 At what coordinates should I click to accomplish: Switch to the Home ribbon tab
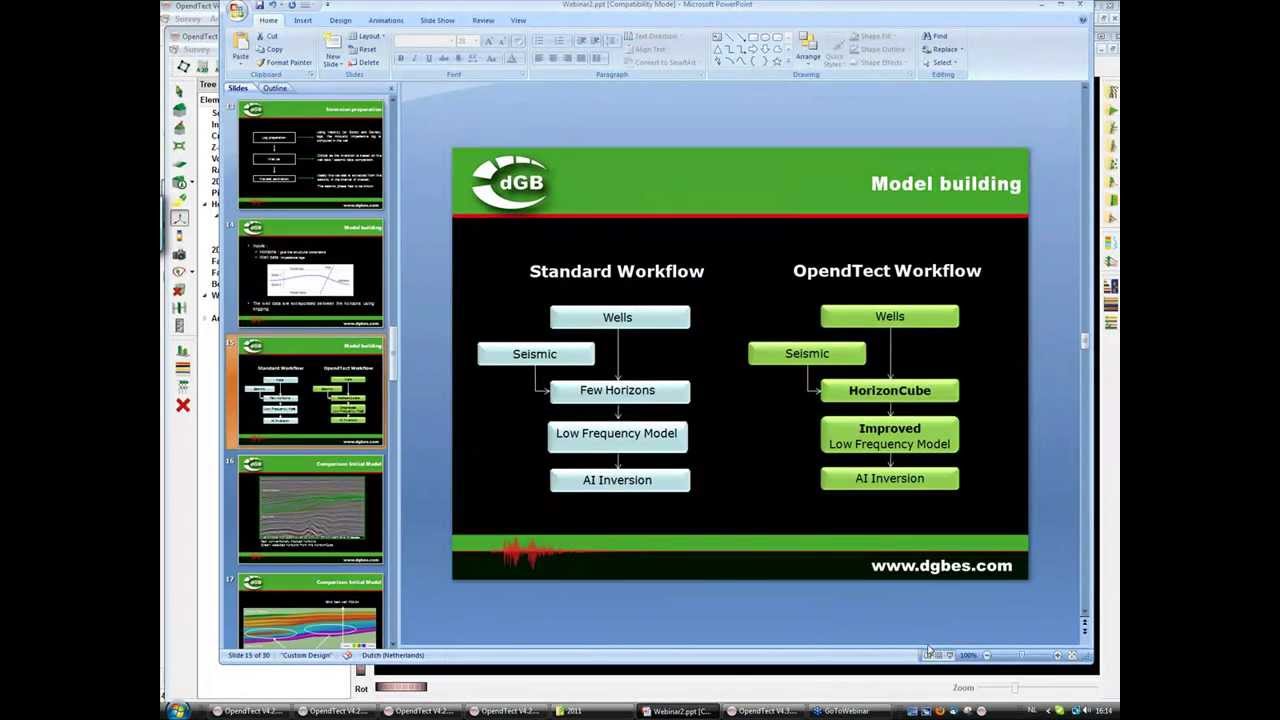[x=268, y=21]
